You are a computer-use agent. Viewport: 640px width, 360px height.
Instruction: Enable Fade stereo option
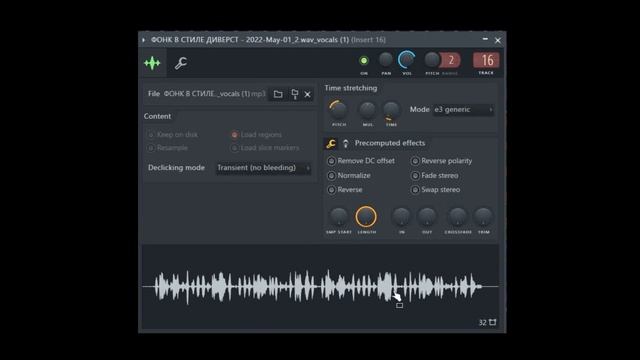pos(435,176)
